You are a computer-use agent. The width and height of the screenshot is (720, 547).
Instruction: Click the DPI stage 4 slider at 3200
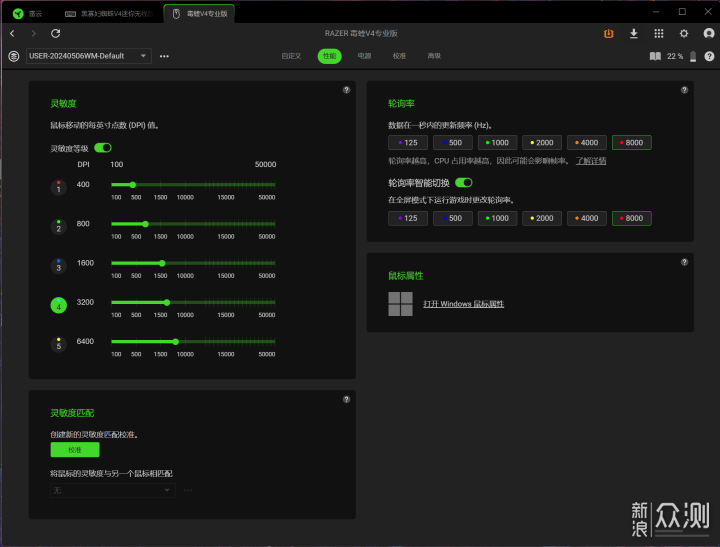(167, 303)
